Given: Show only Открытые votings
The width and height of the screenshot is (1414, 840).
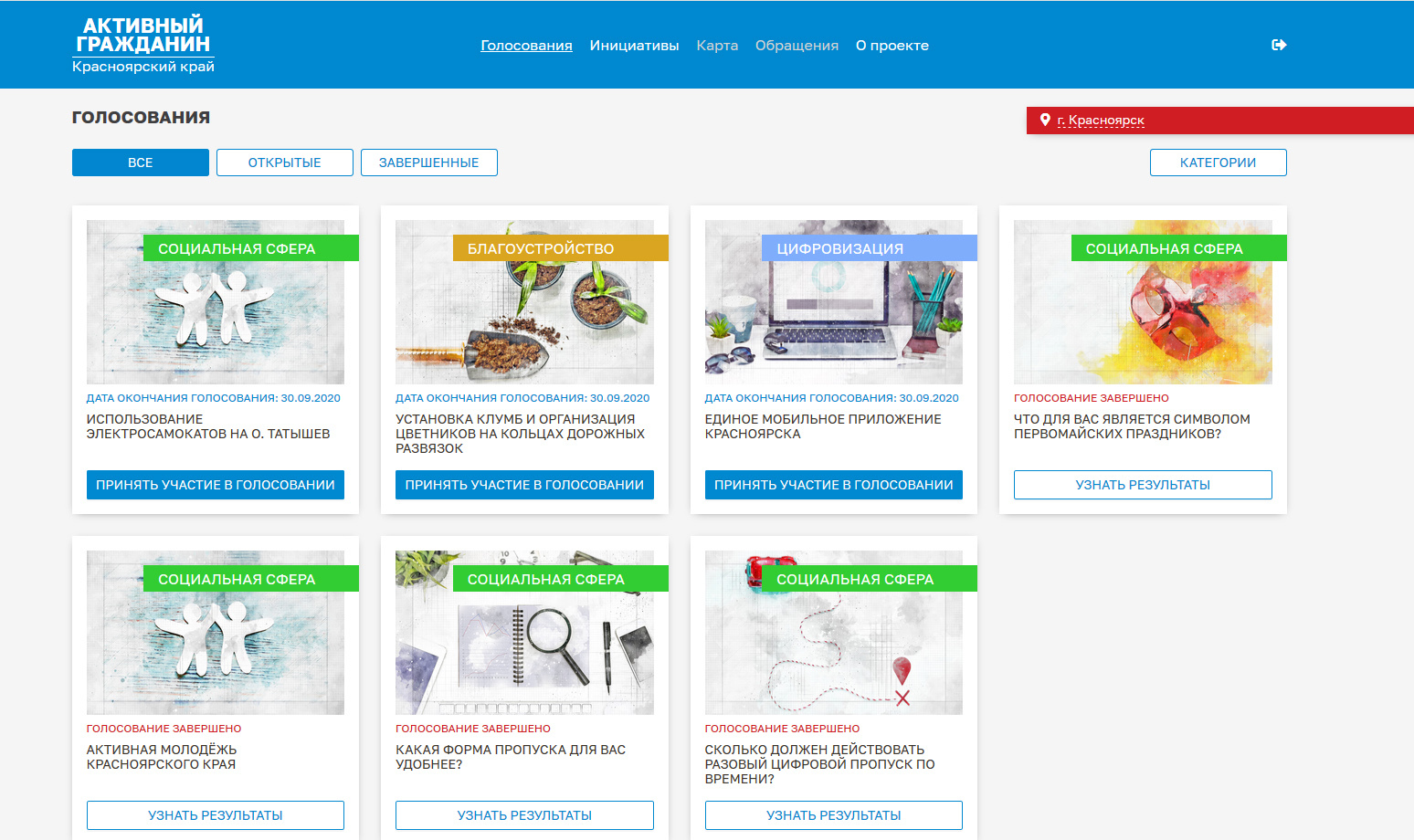Looking at the screenshot, I should click(x=284, y=163).
